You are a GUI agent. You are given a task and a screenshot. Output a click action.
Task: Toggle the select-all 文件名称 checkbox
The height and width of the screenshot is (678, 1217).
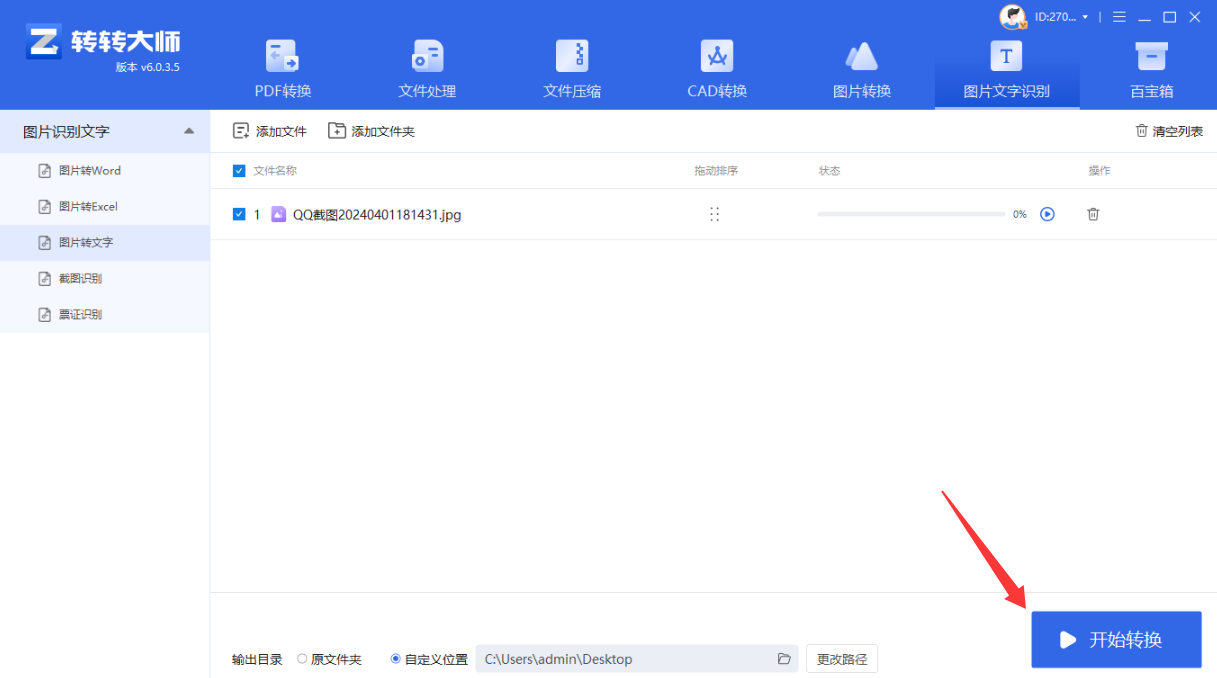tap(239, 171)
